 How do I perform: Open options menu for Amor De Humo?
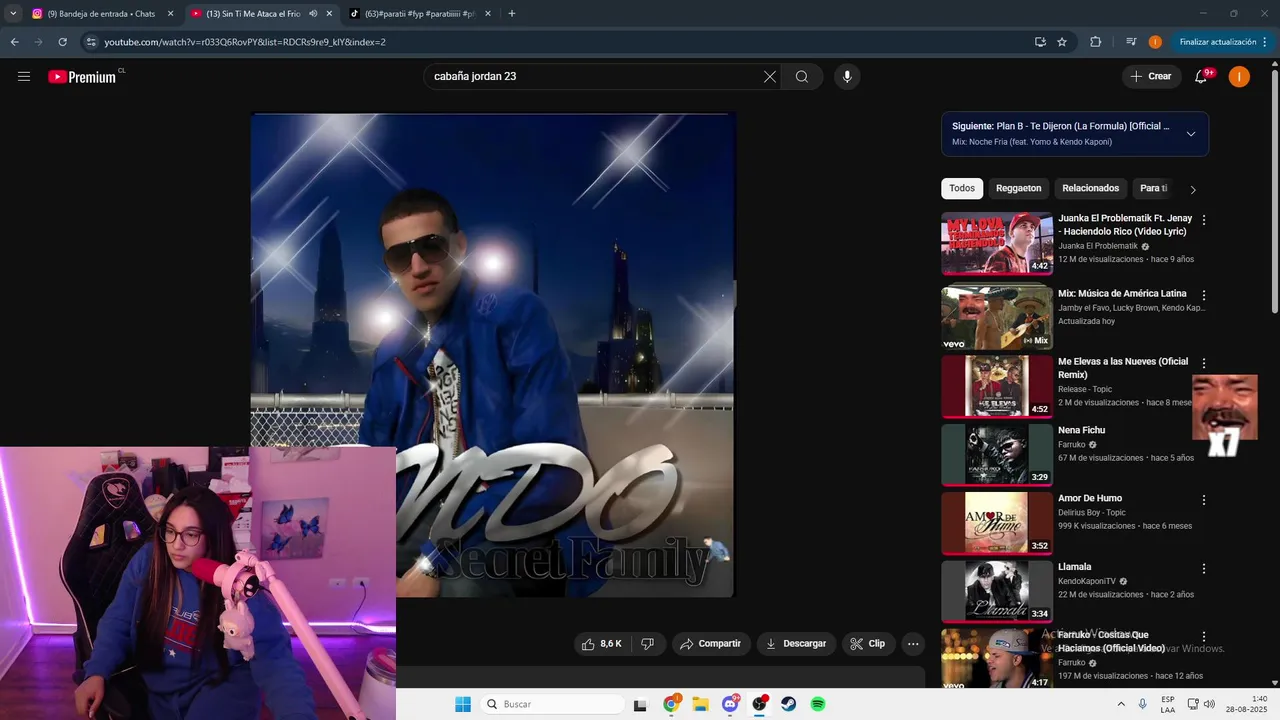(x=1204, y=499)
